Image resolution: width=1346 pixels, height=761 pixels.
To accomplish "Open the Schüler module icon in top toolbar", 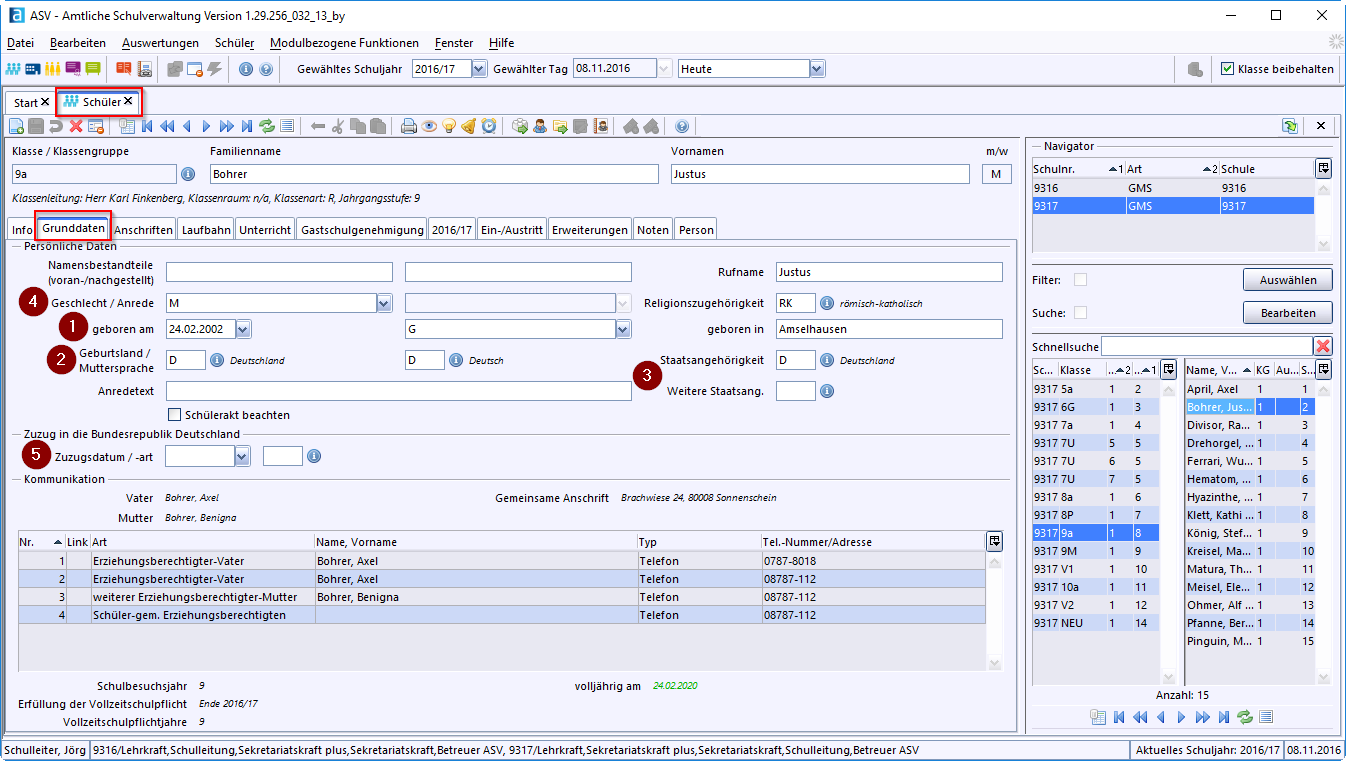I will pyautogui.click(x=13, y=69).
